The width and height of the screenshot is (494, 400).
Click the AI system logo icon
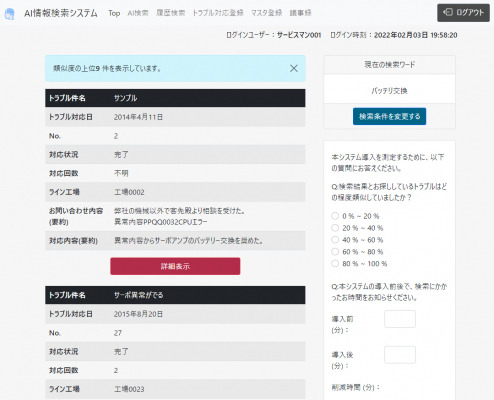click(x=9, y=14)
